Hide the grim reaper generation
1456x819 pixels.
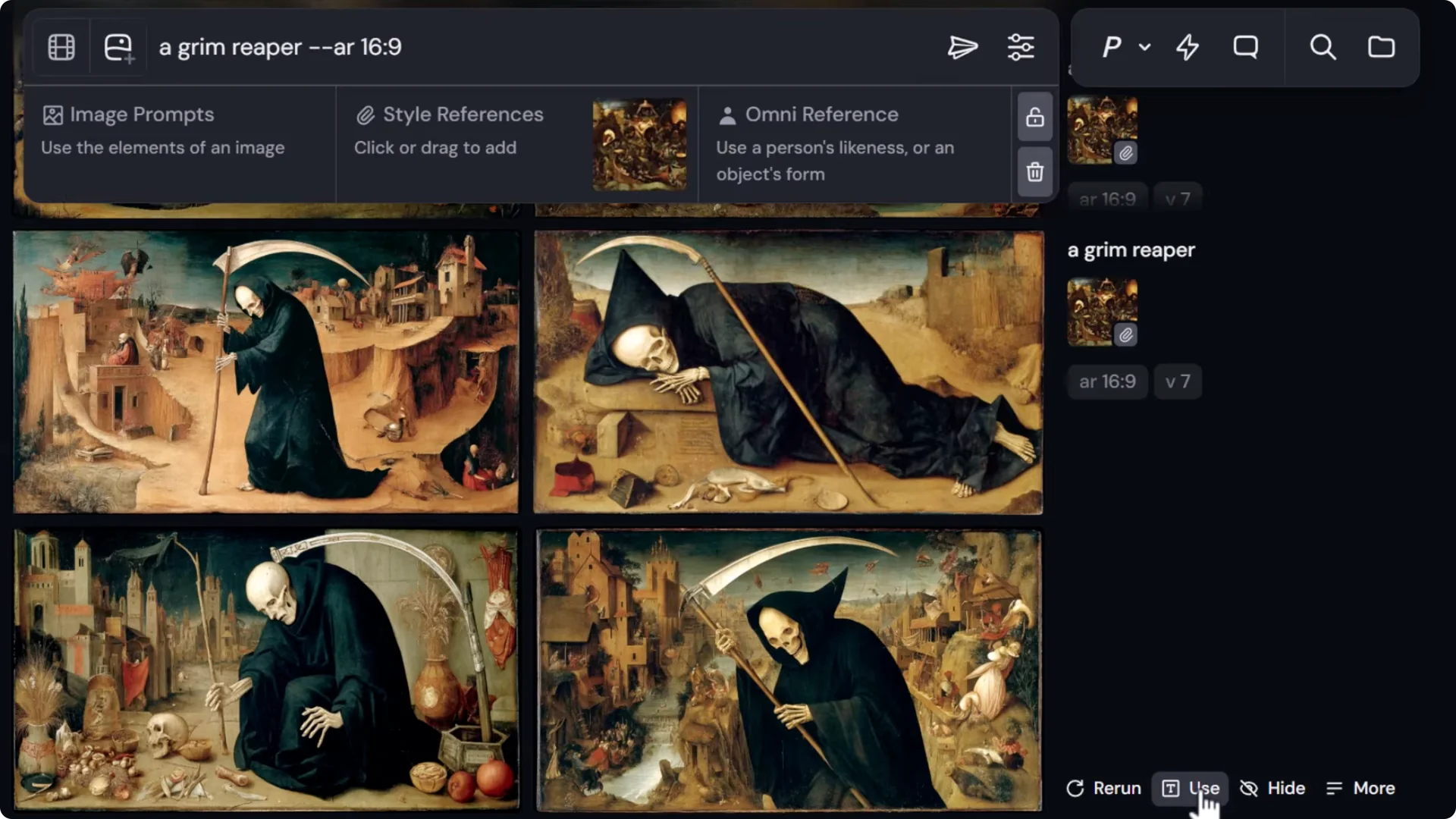pos(1272,788)
